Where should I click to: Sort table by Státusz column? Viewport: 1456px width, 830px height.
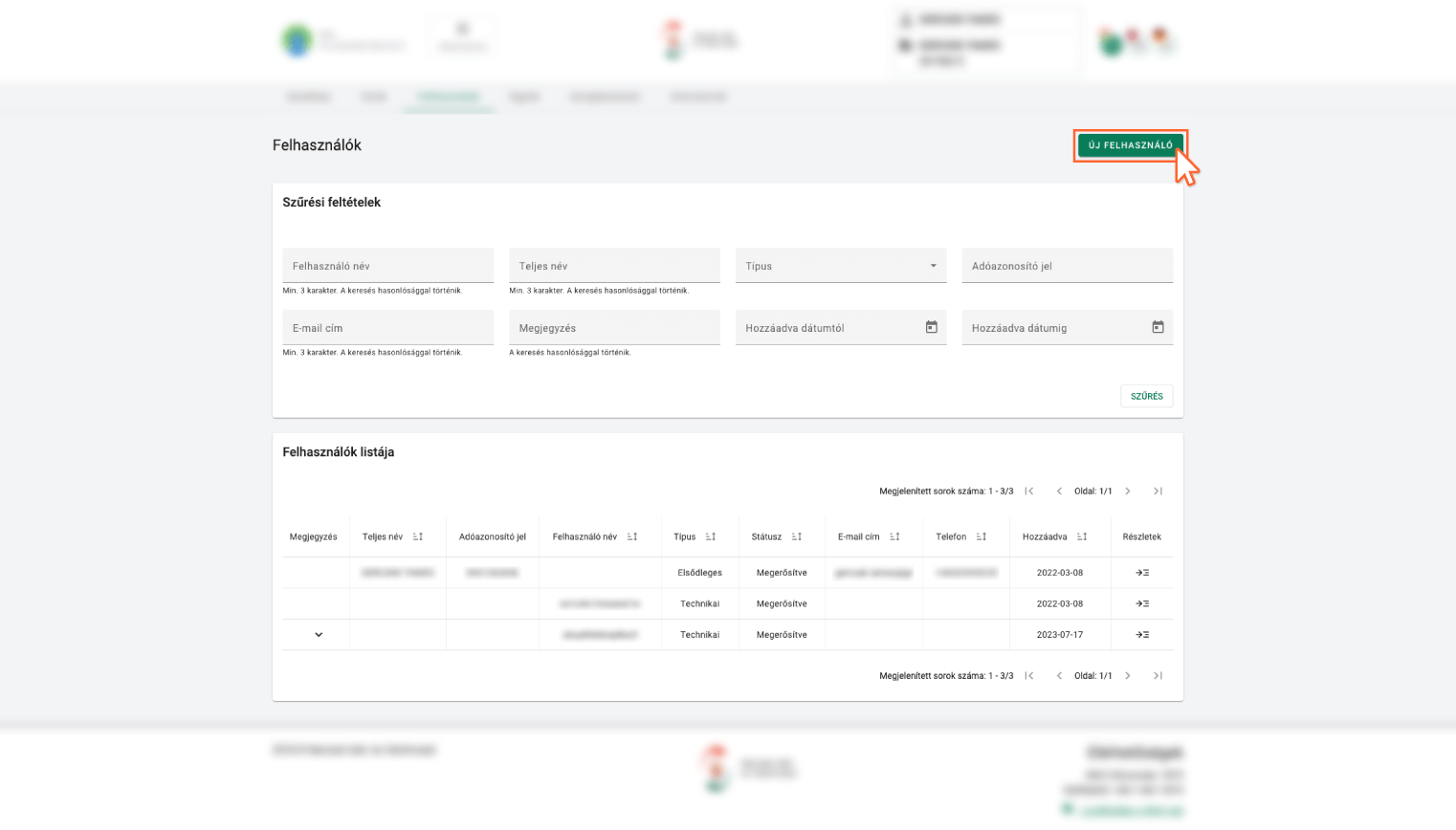796,537
